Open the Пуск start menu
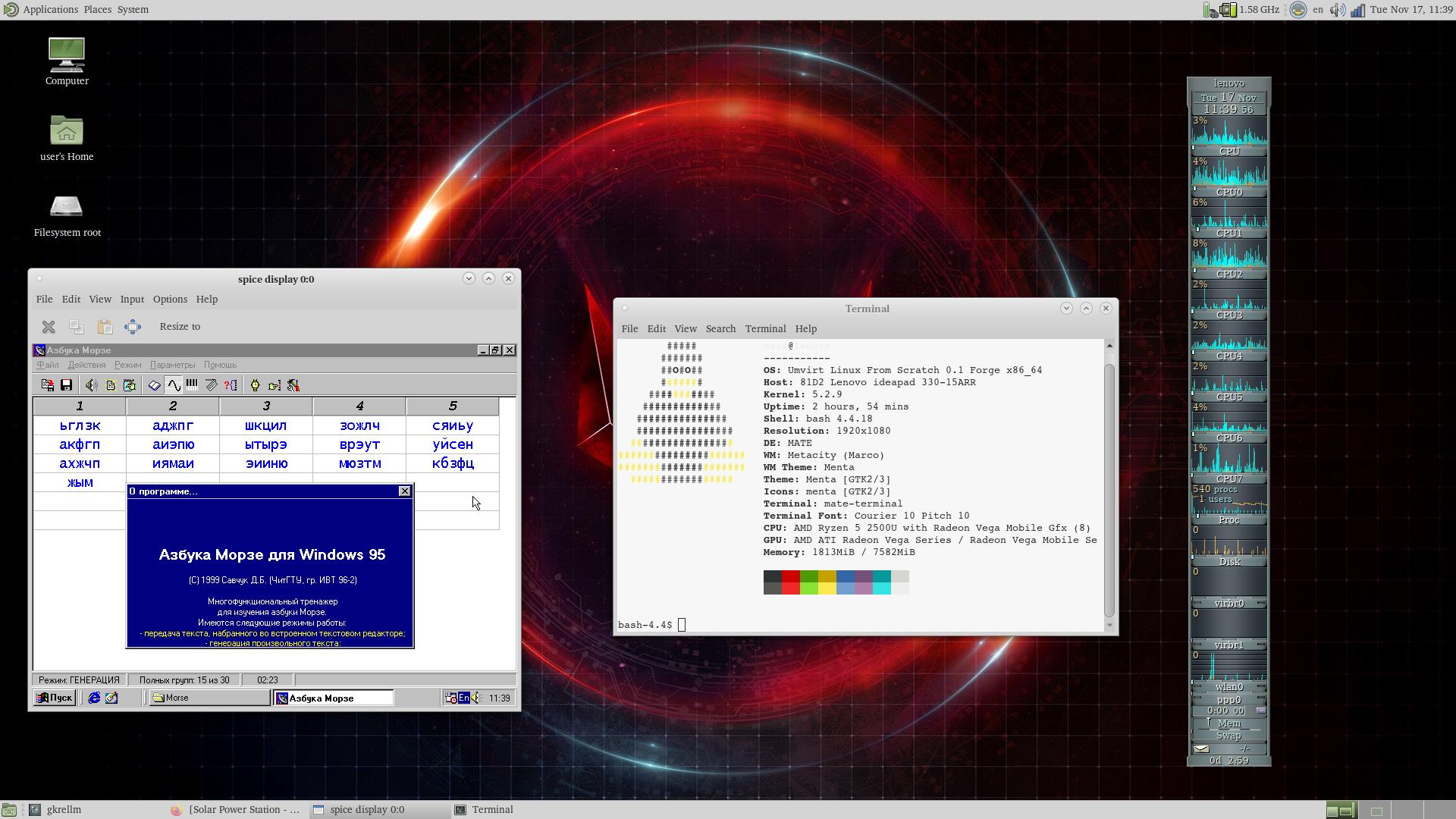1456x819 pixels. [x=55, y=698]
